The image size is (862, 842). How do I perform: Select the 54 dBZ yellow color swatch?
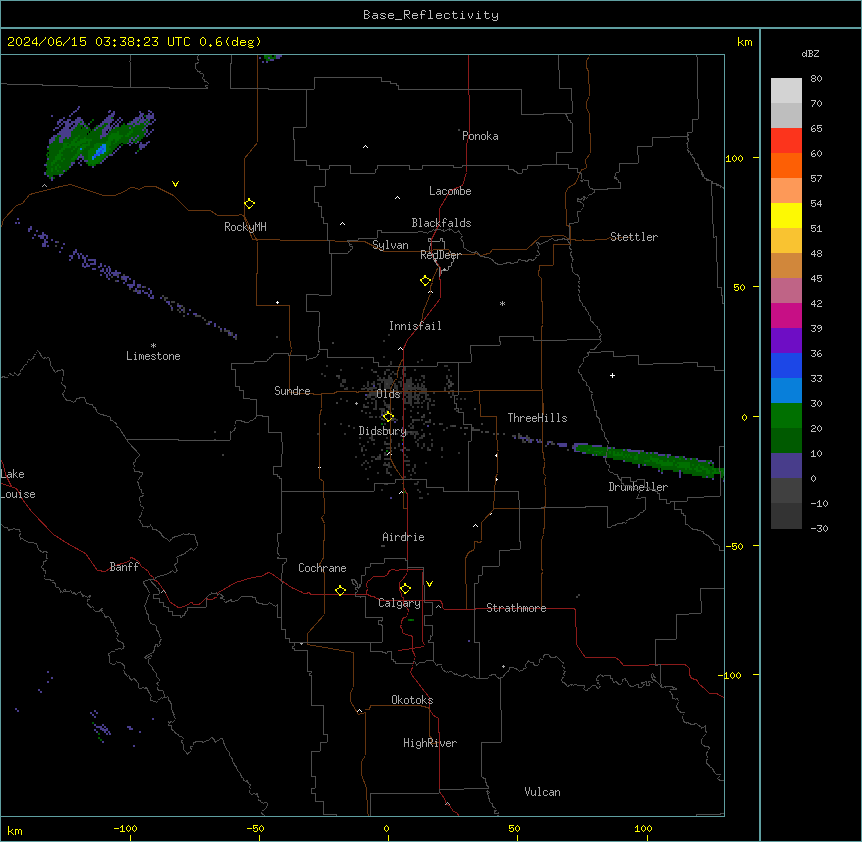point(786,215)
